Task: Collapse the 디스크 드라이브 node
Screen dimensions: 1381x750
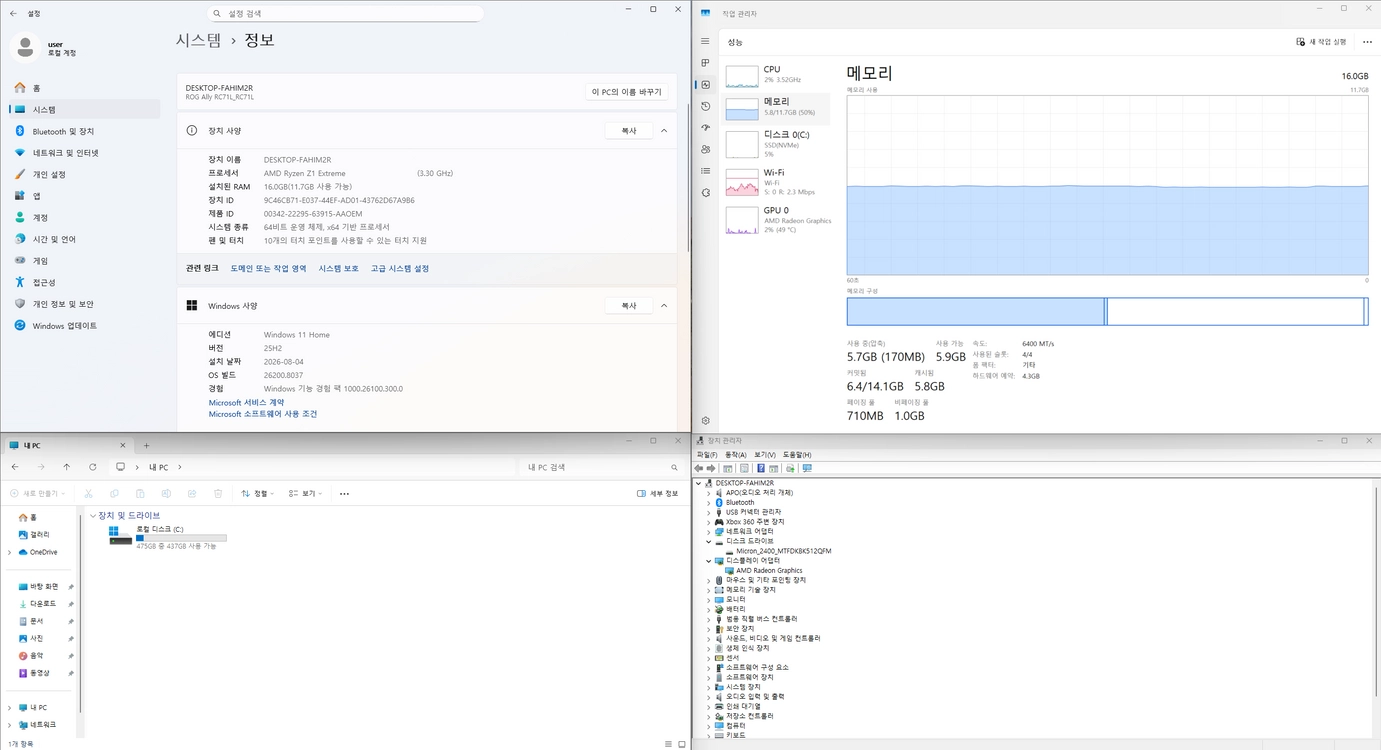Action: point(709,541)
